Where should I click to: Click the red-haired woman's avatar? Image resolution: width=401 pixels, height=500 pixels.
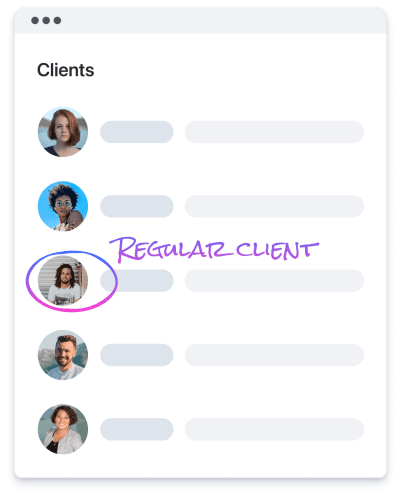(63, 132)
